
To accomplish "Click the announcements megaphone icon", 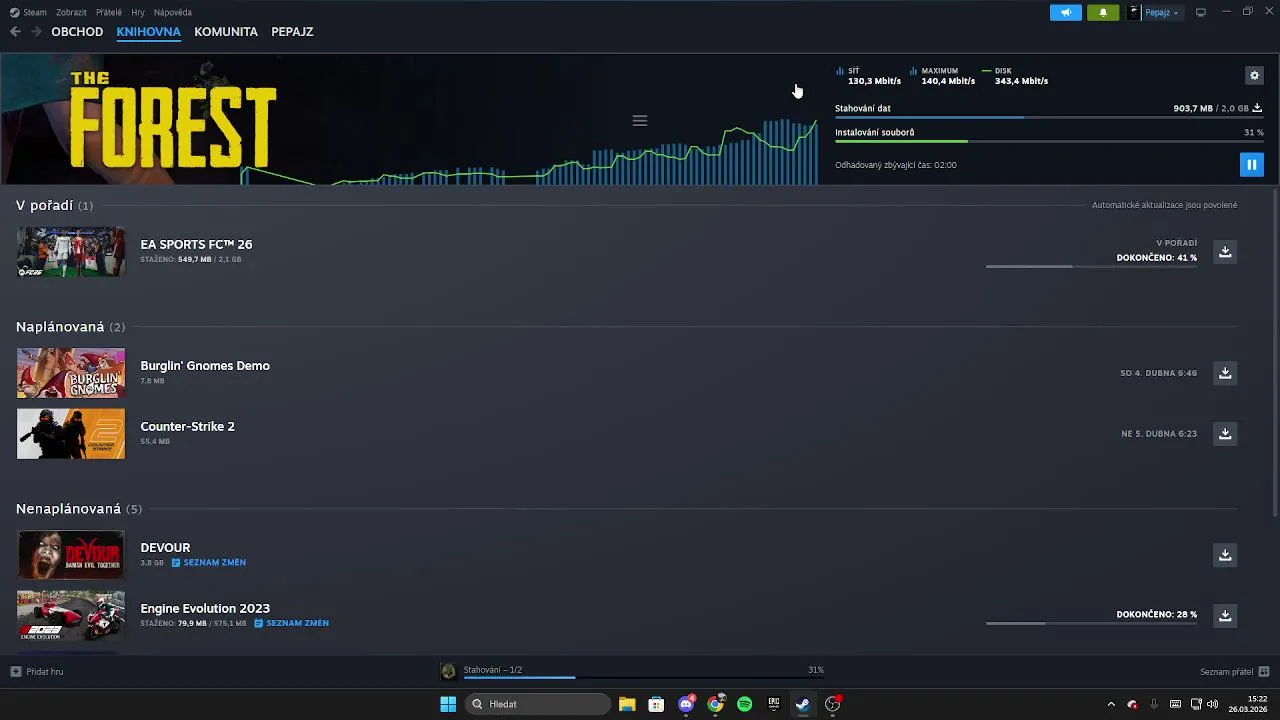I will pos(1066,12).
